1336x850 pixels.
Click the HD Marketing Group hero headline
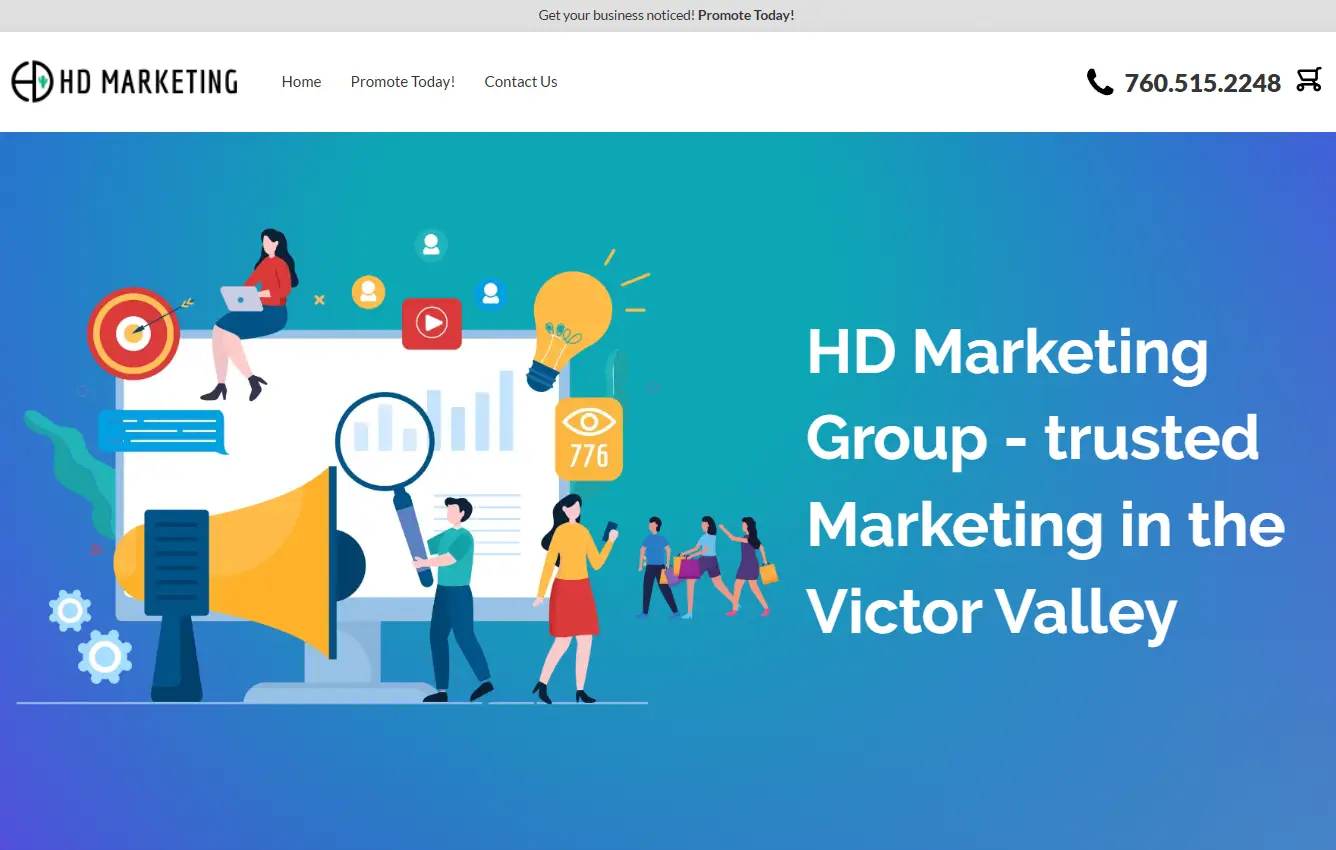point(1043,482)
